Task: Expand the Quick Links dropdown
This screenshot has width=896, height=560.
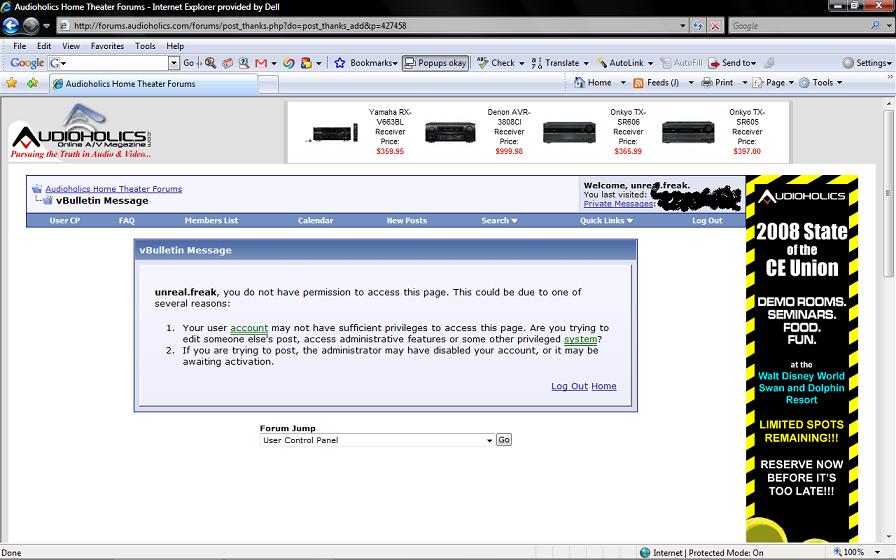Action: (606, 221)
